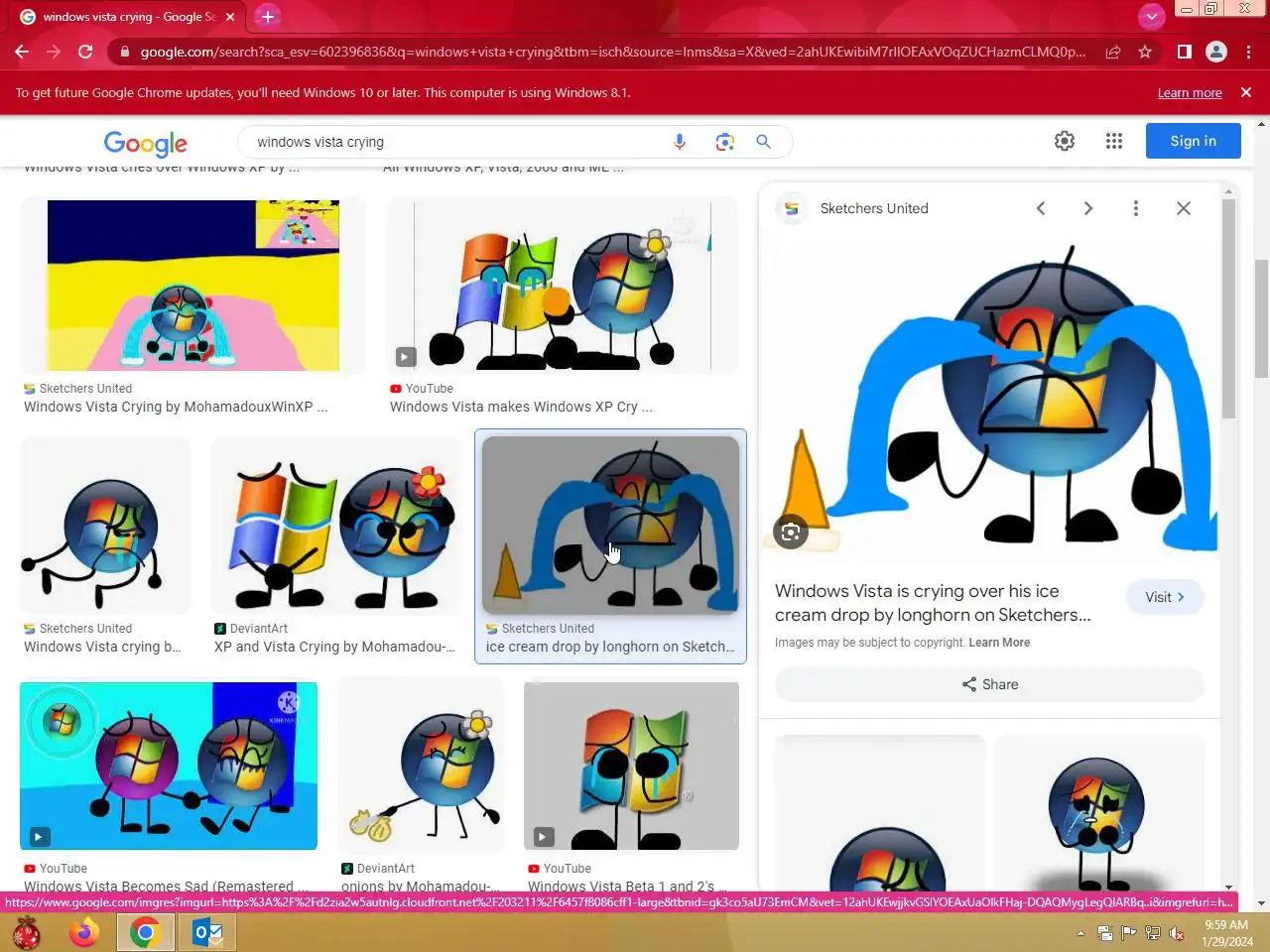This screenshot has width=1270, height=952.
Task: Open the tab search dropdown
Action: tap(1151, 16)
